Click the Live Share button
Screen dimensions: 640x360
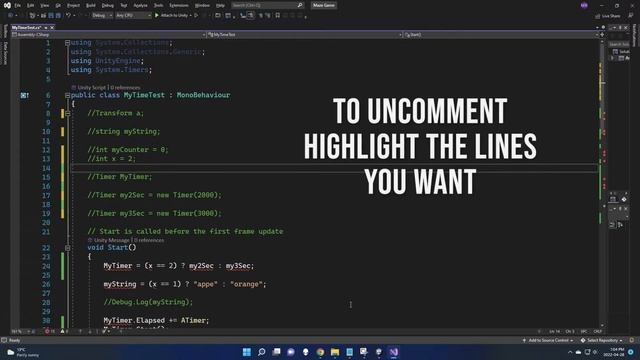click(608, 16)
